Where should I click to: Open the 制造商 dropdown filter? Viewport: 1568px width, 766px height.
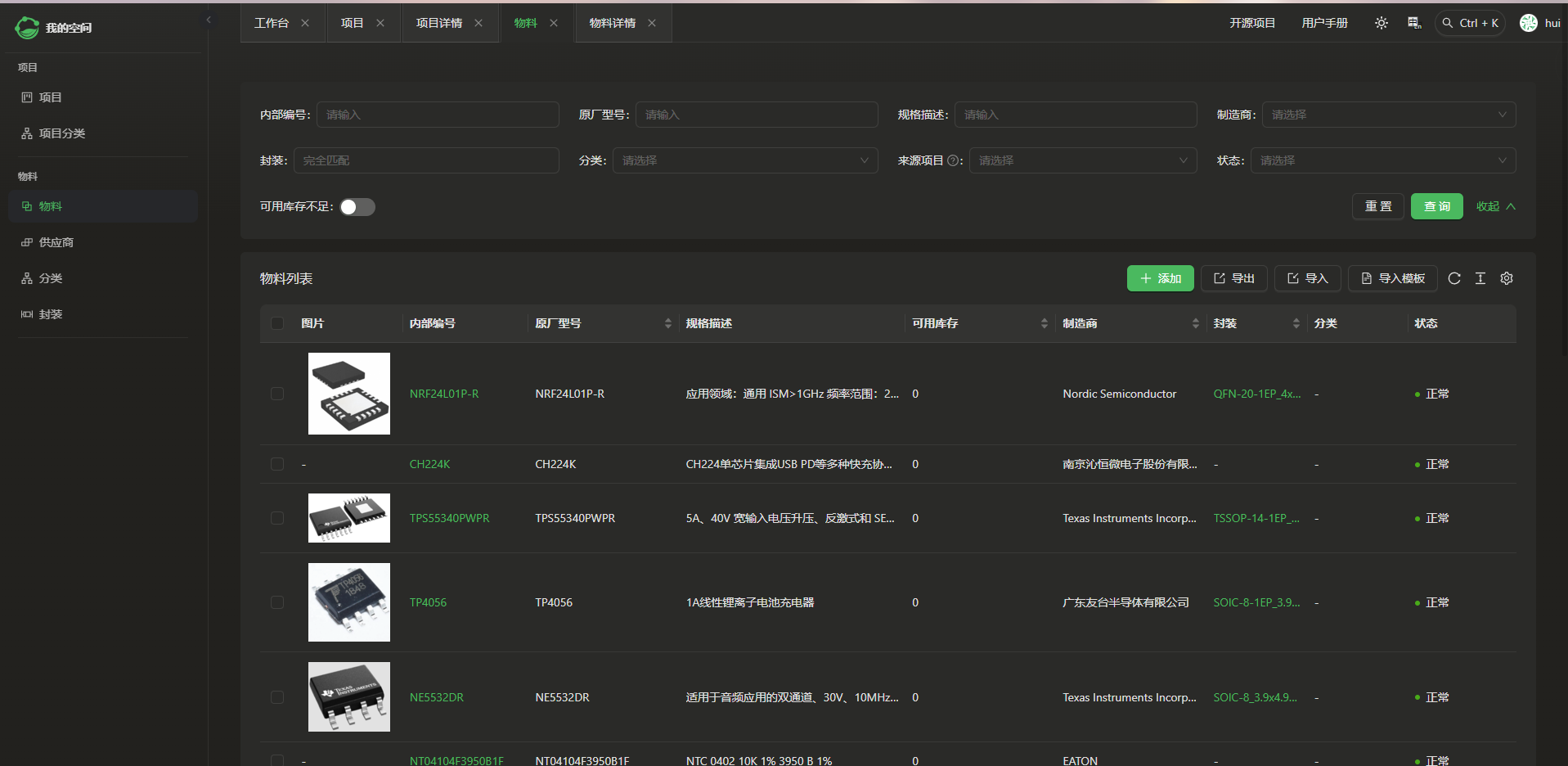tap(1388, 115)
